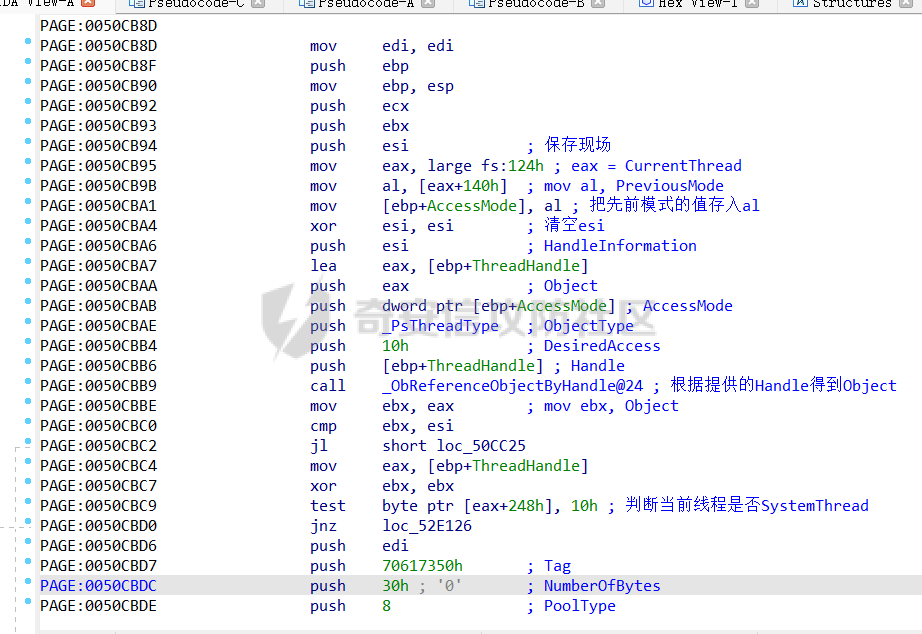
Task: Close the Pseudocode-A tab
Action: (428, 4)
